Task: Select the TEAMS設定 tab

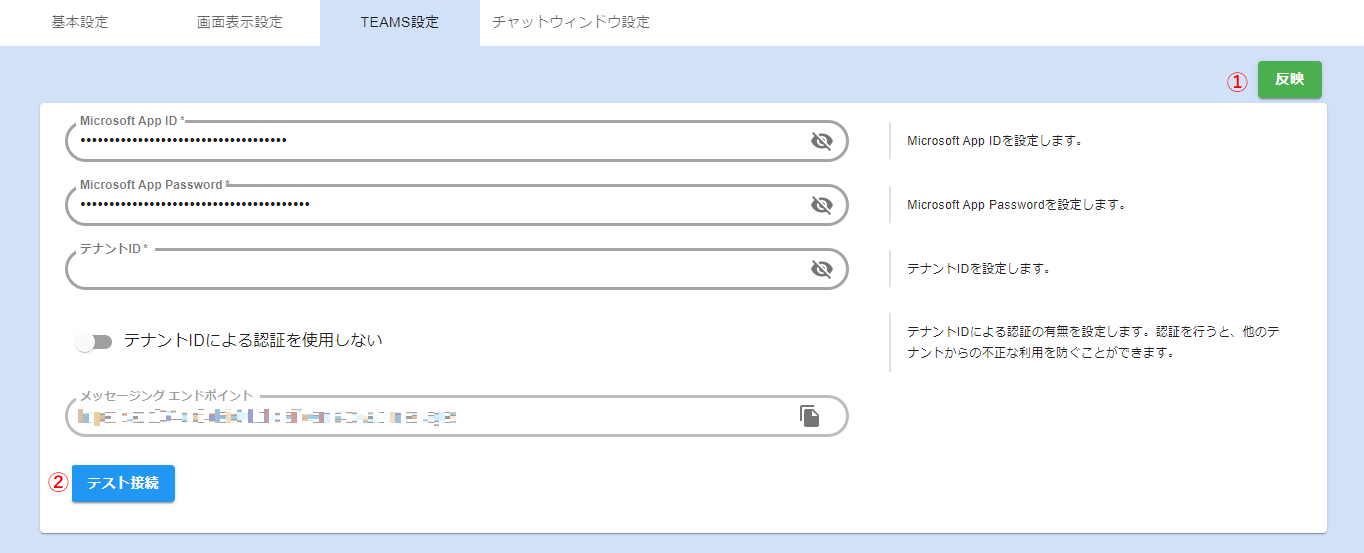Action: coord(400,22)
